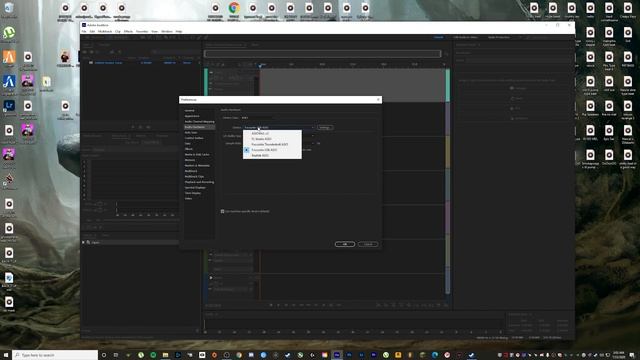Open the Sample Rate dropdown arrow

pyautogui.click(x=313, y=143)
